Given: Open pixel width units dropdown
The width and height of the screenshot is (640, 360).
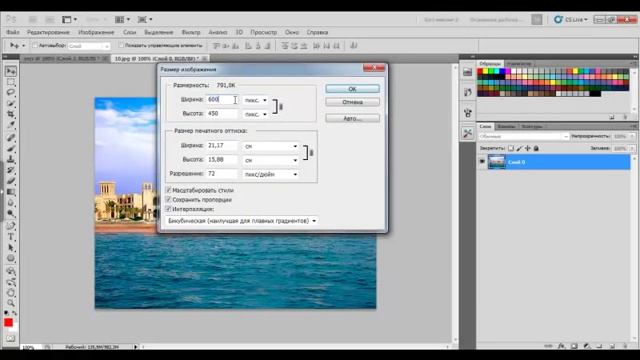Looking at the screenshot, I should 256,100.
